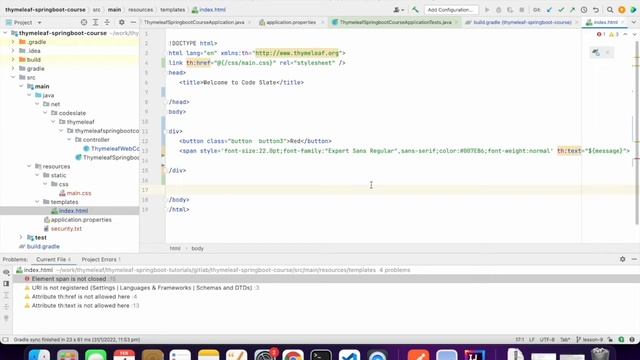Viewport: 640px width, 360px height.
Task: Click the Build project hammer icon
Action: click(415, 10)
